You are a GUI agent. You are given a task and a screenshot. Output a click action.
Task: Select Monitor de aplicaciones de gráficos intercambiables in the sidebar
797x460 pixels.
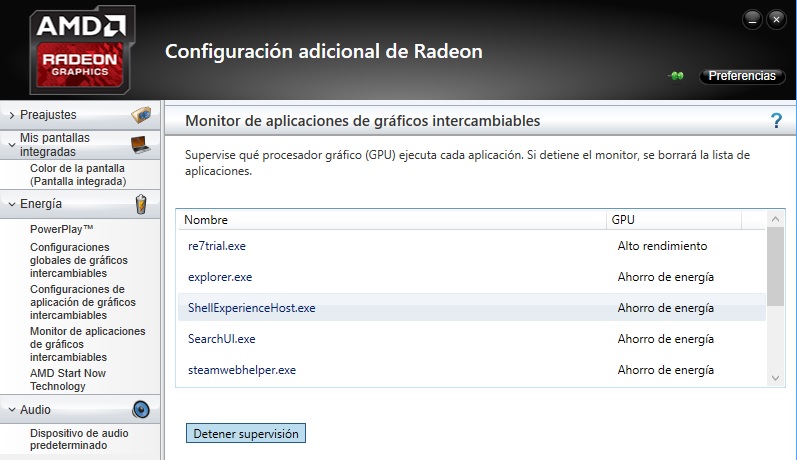[x=87, y=344]
